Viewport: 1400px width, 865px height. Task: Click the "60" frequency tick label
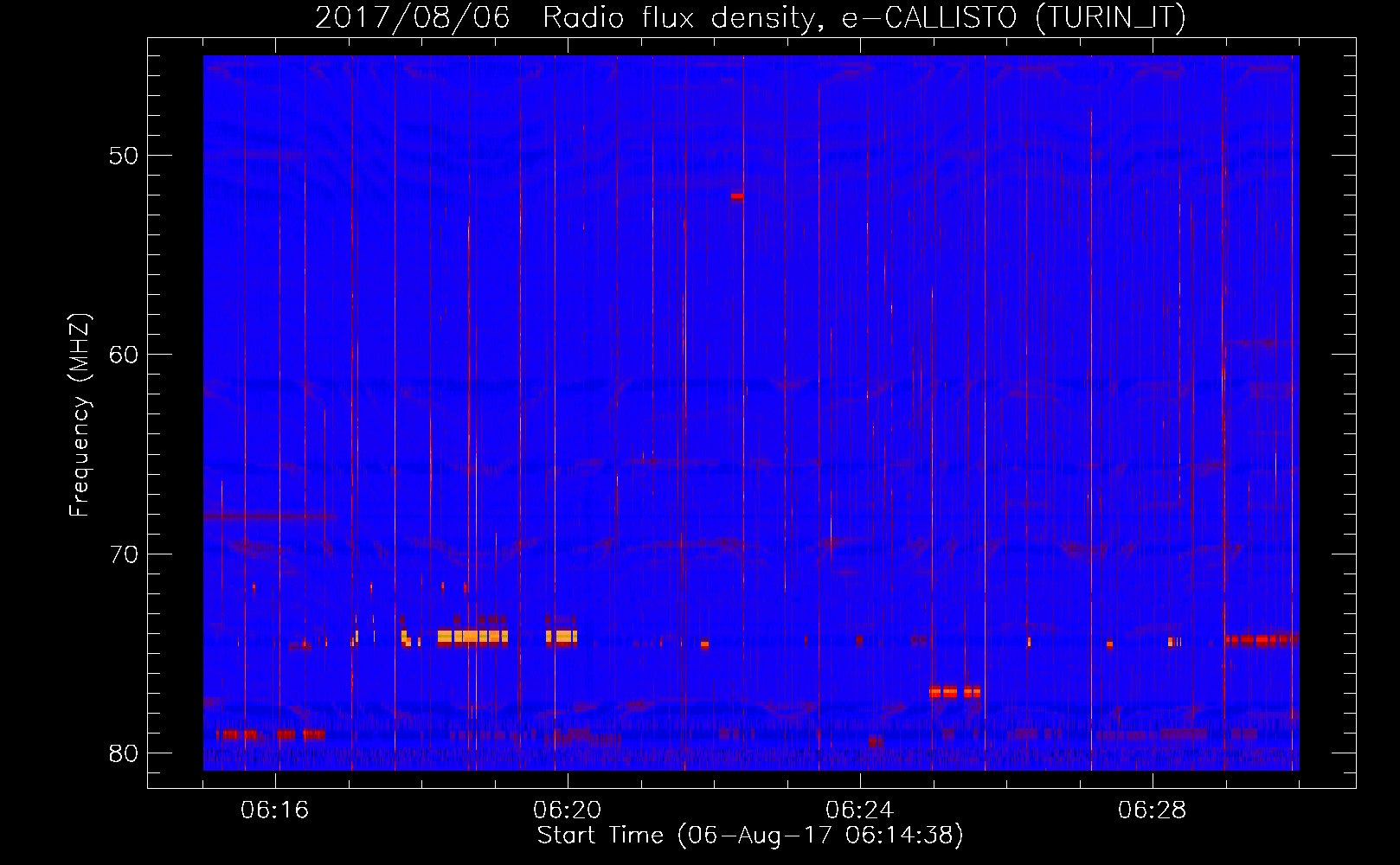tap(124, 355)
